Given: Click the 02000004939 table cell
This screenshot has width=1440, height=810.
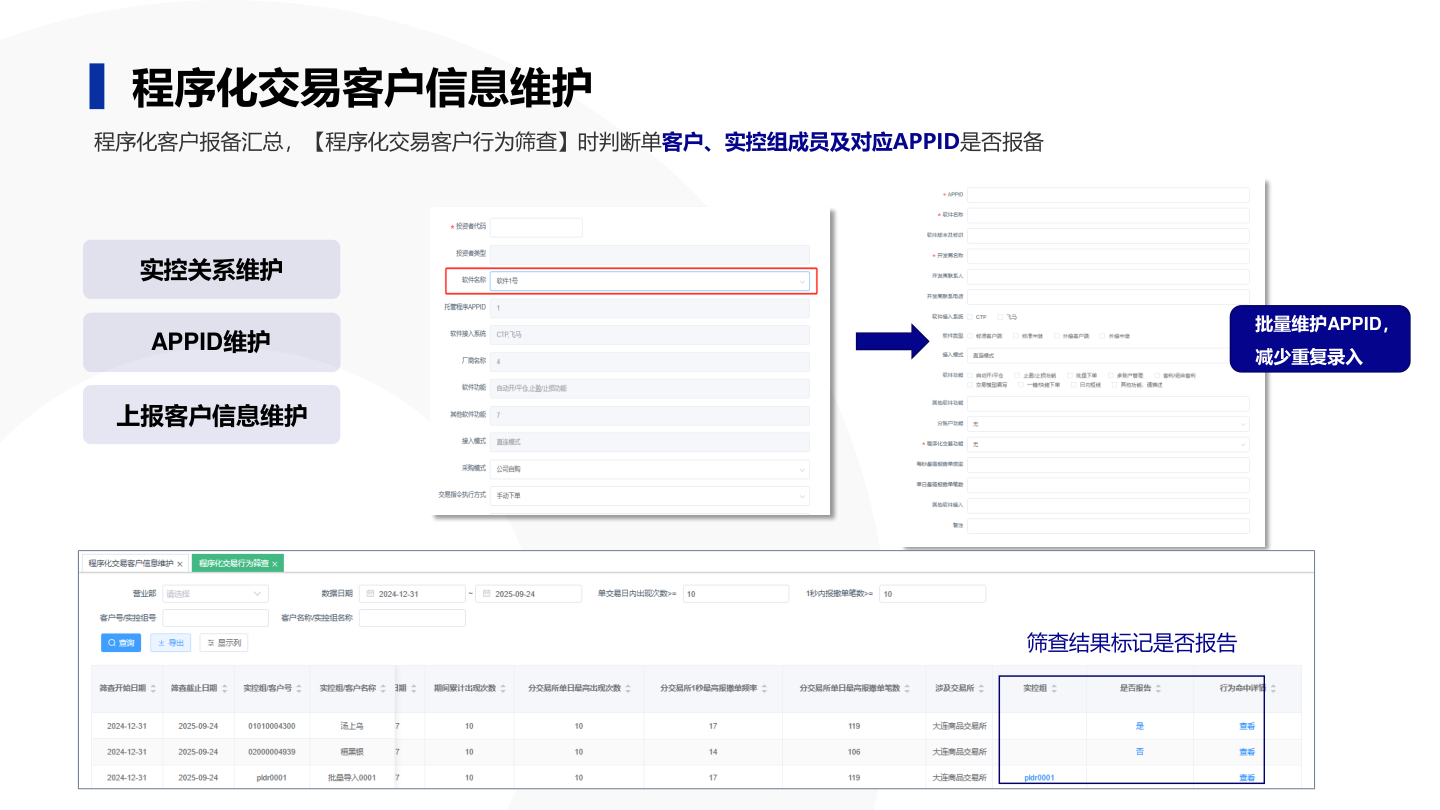Looking at the screenshot, I should pyautogui.click(x=272, y=752).
